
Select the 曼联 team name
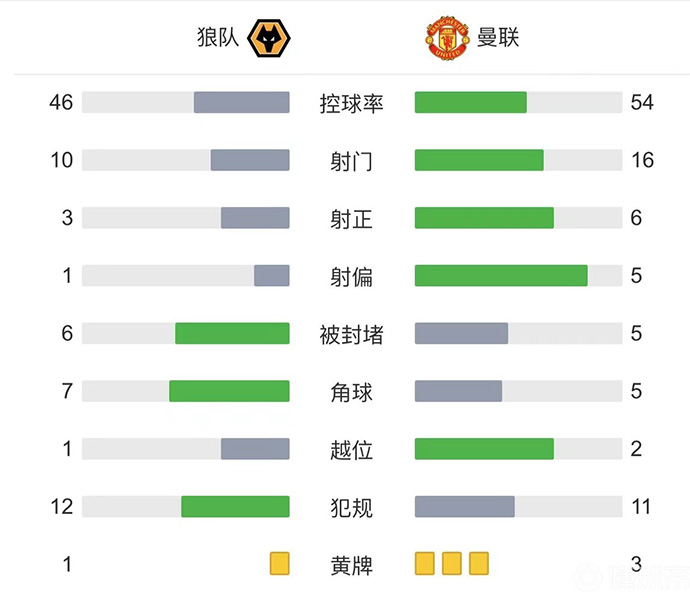point(499,39)
